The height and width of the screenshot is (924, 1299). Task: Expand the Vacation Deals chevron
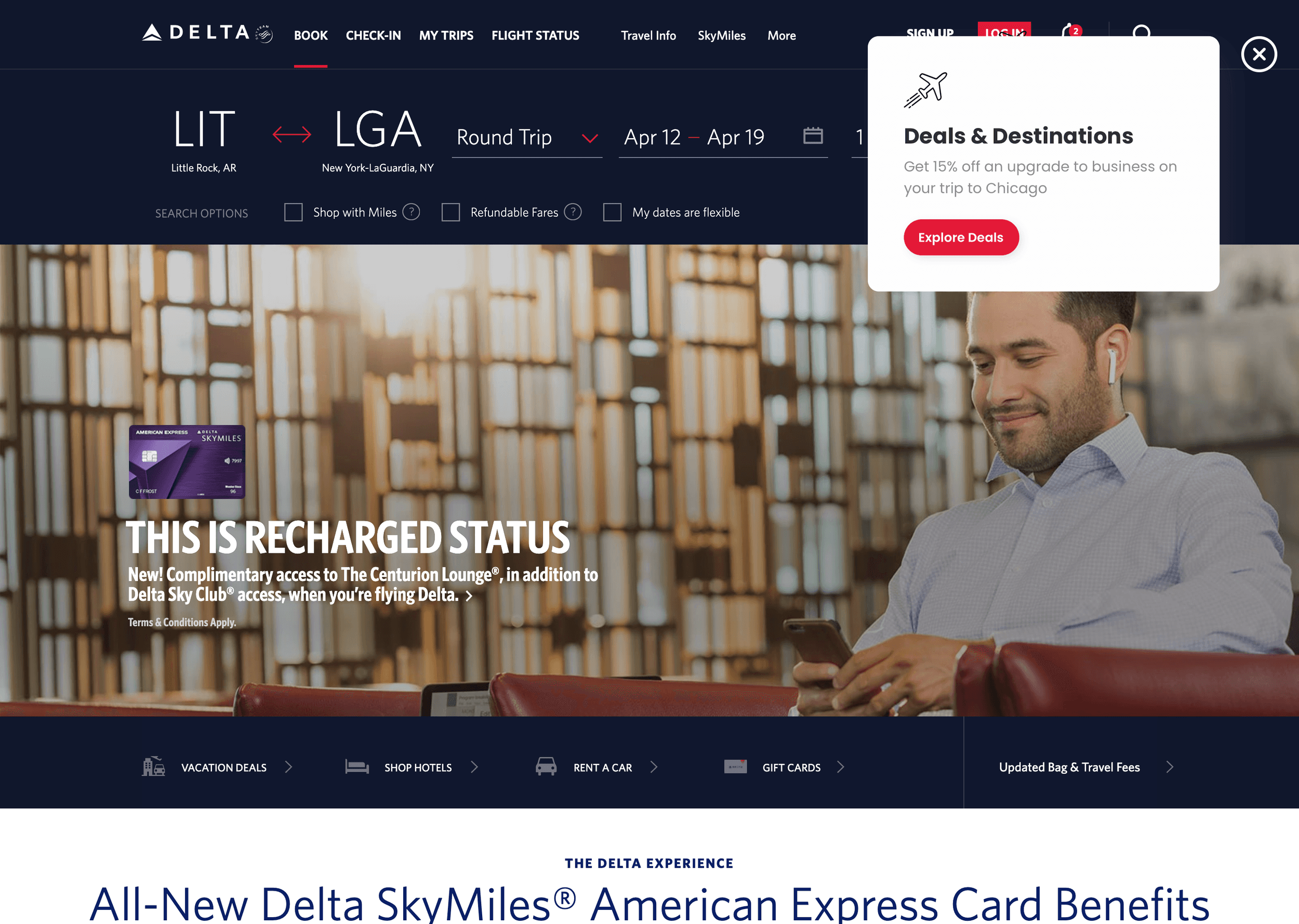288,767
